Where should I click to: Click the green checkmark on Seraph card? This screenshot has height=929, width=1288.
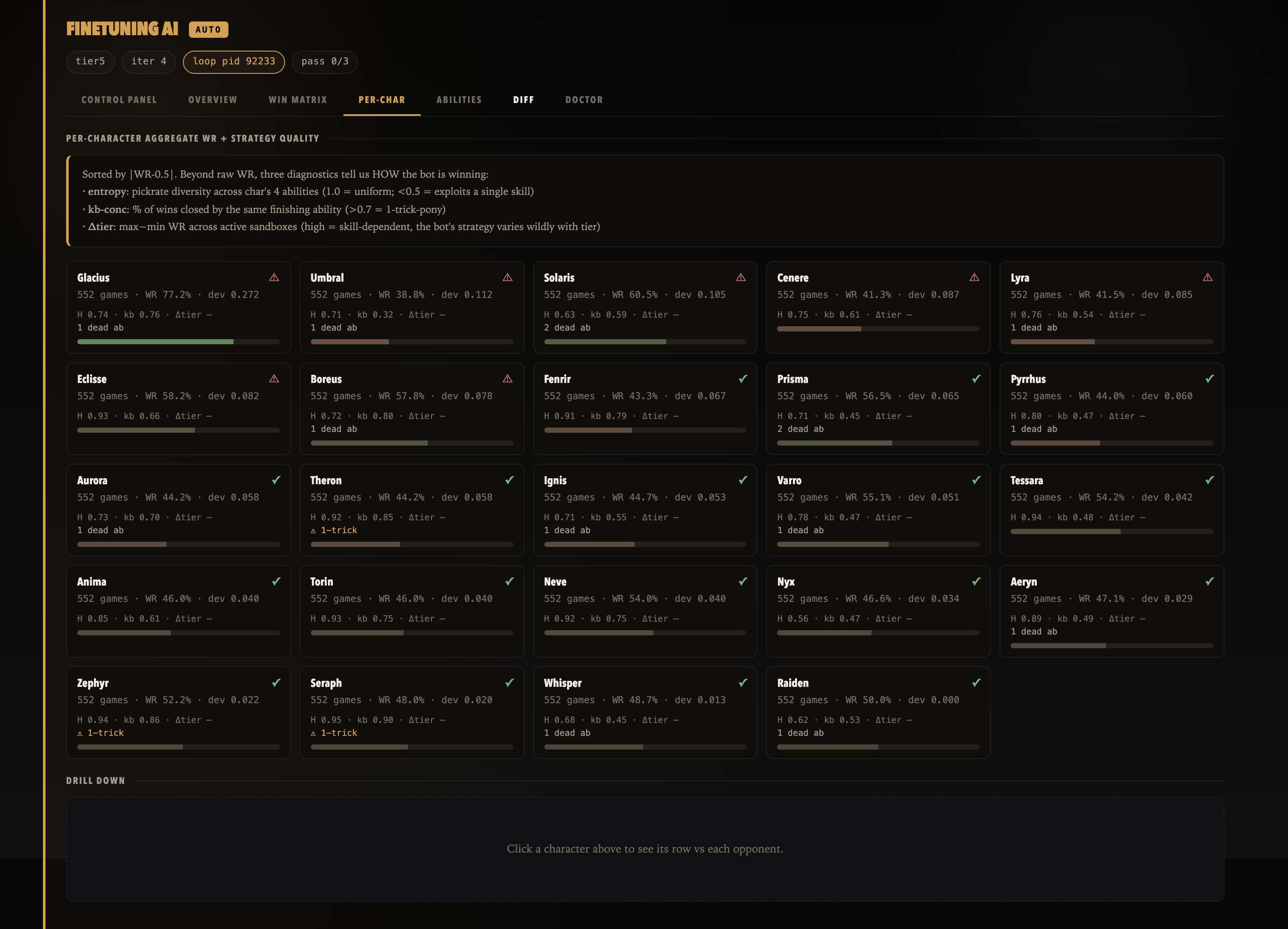pos(510,683)
